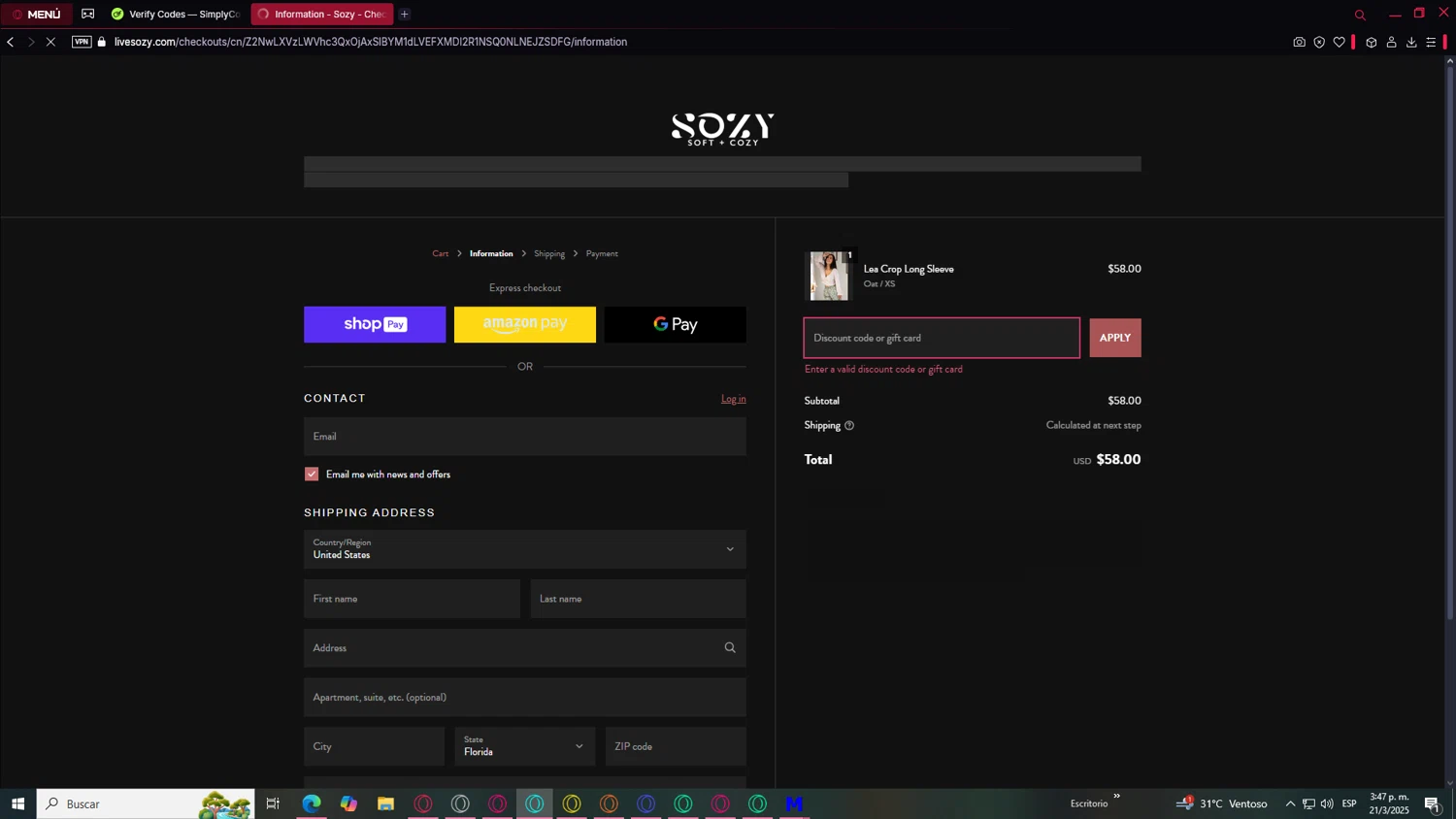
Task: Open the volume speaker tray icon
Action: point(1327,803)
